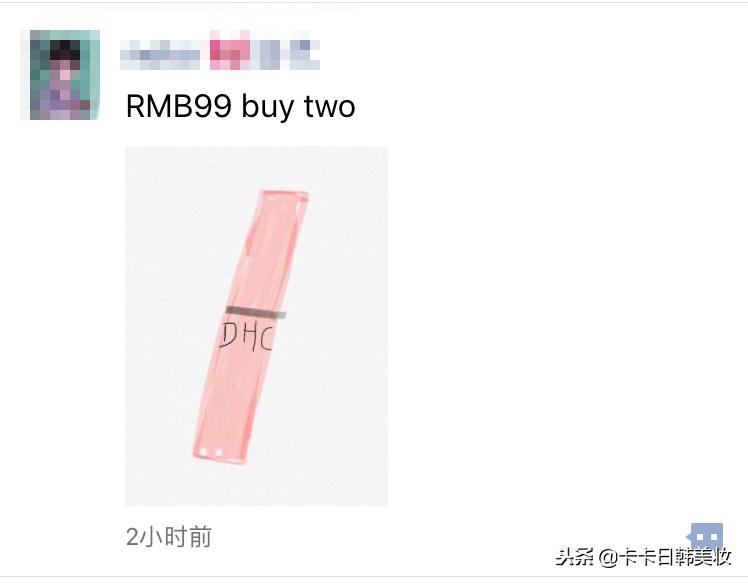The height and width of the screenshot is (583, 748).
Task: Tap the handwritten 'DHC' label in the drawing
Action: tap(246, 336)
